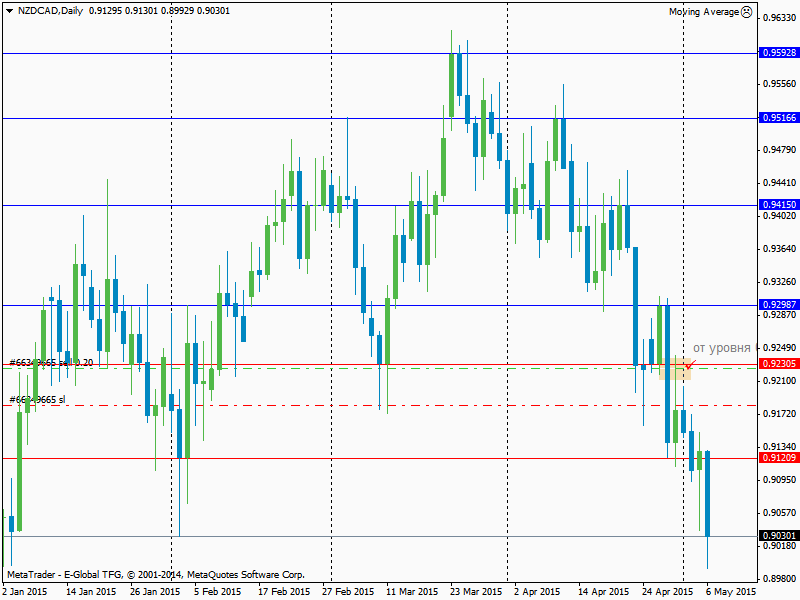The image size is (800, 600).
Task: Click the 0.90950 value on the price scale
Action: point(779,480)
